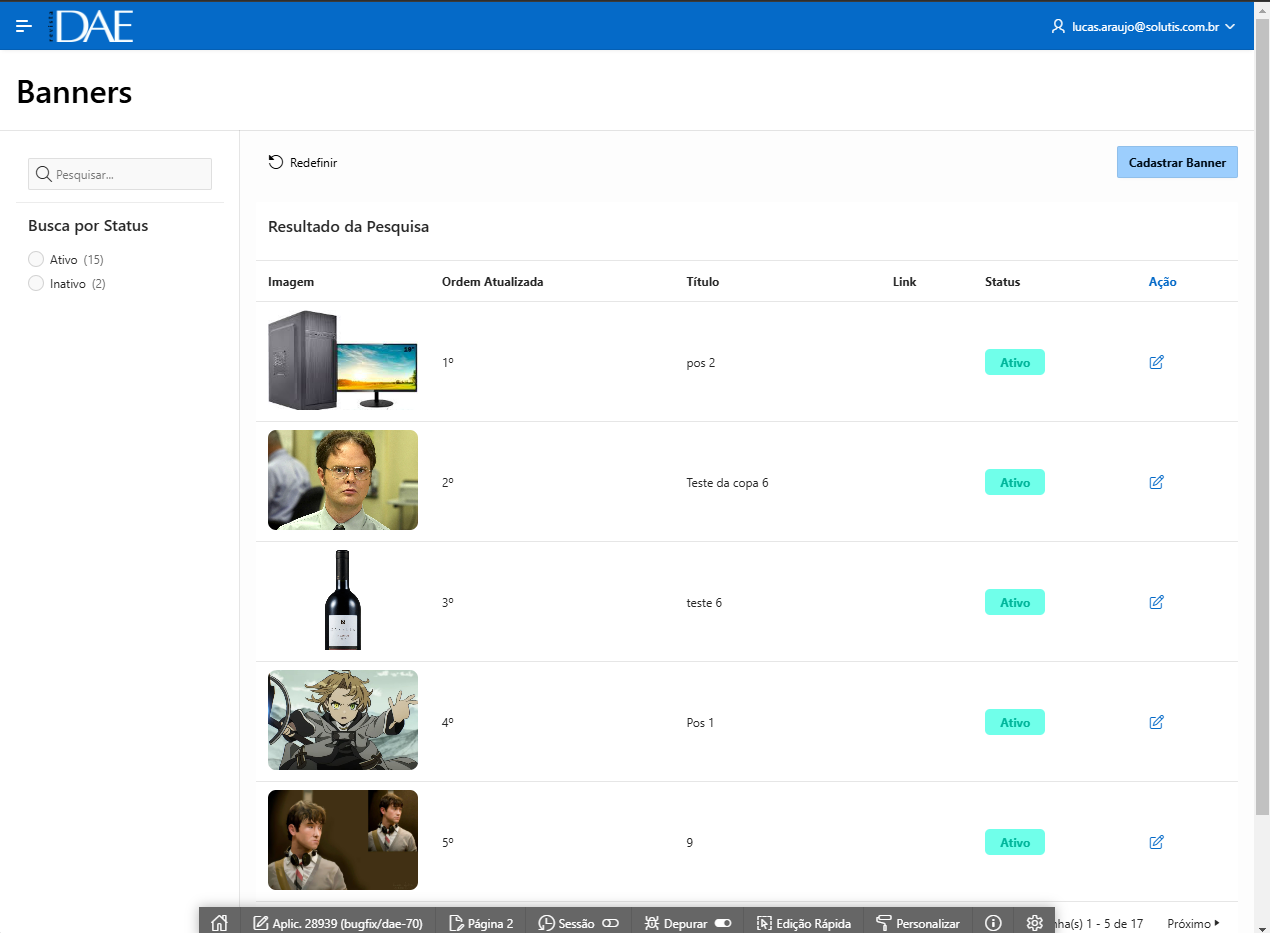This screenshot has width=1270, height=933.
Task: Open developer toolbar settings gear
Action: click(1035, 923)
